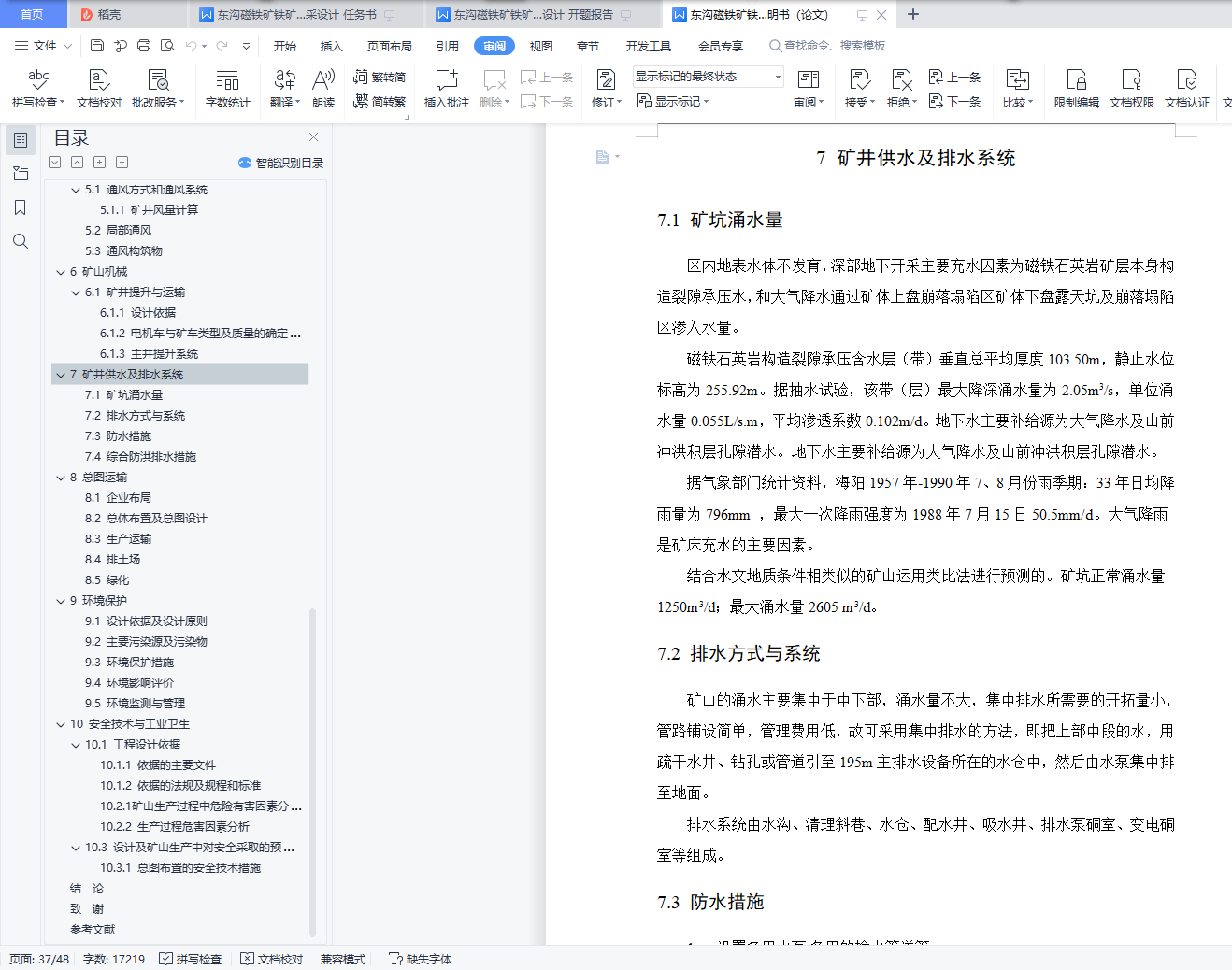
Task: Open the search panel in left sidebar
Action: (x=21, y=241)
